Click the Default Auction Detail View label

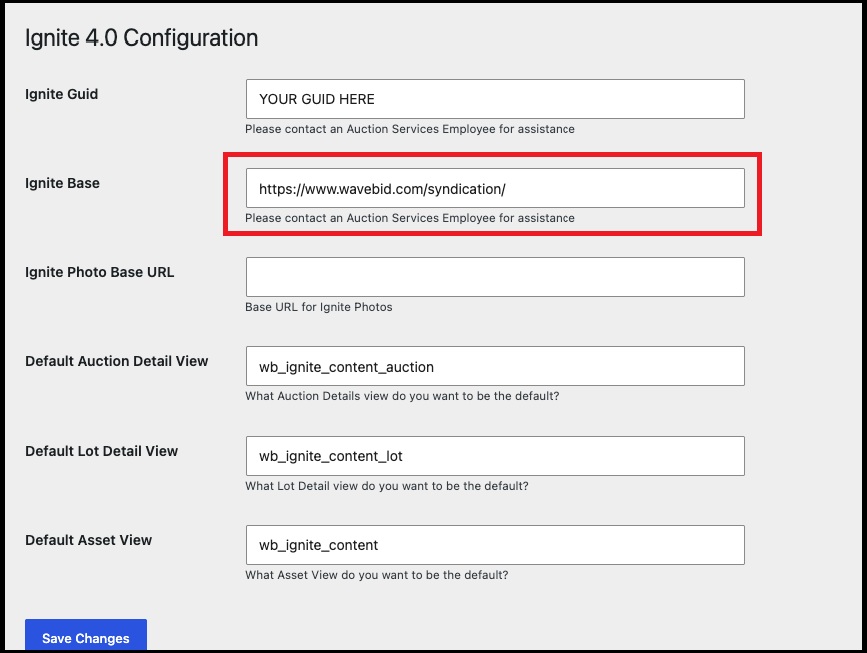(117, 361)
